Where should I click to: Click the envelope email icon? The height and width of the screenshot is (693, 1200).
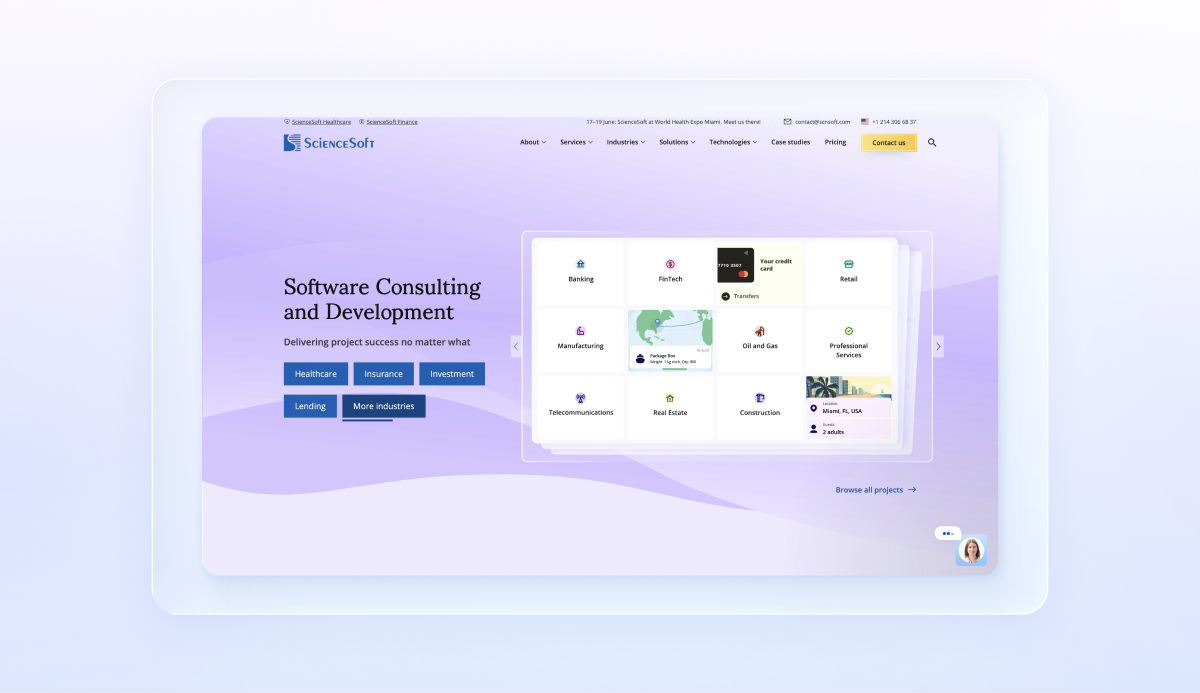click(787, 122)
